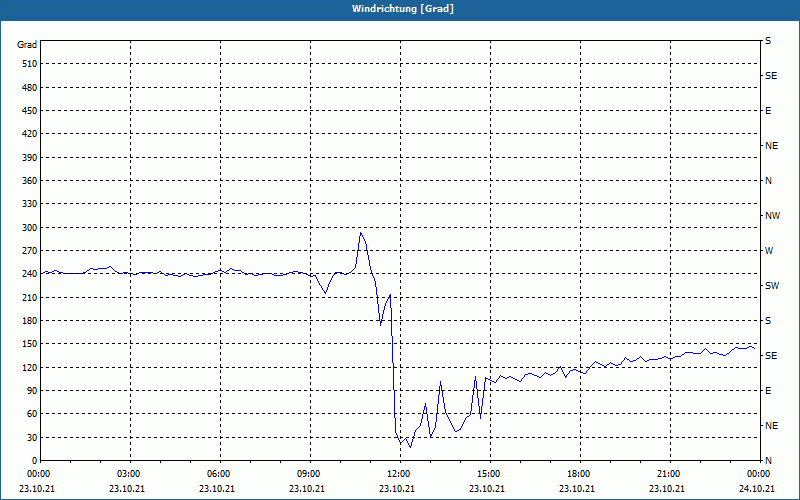
Task: Click the E compass label on the 90 gridline
Action: click(768, 391)
